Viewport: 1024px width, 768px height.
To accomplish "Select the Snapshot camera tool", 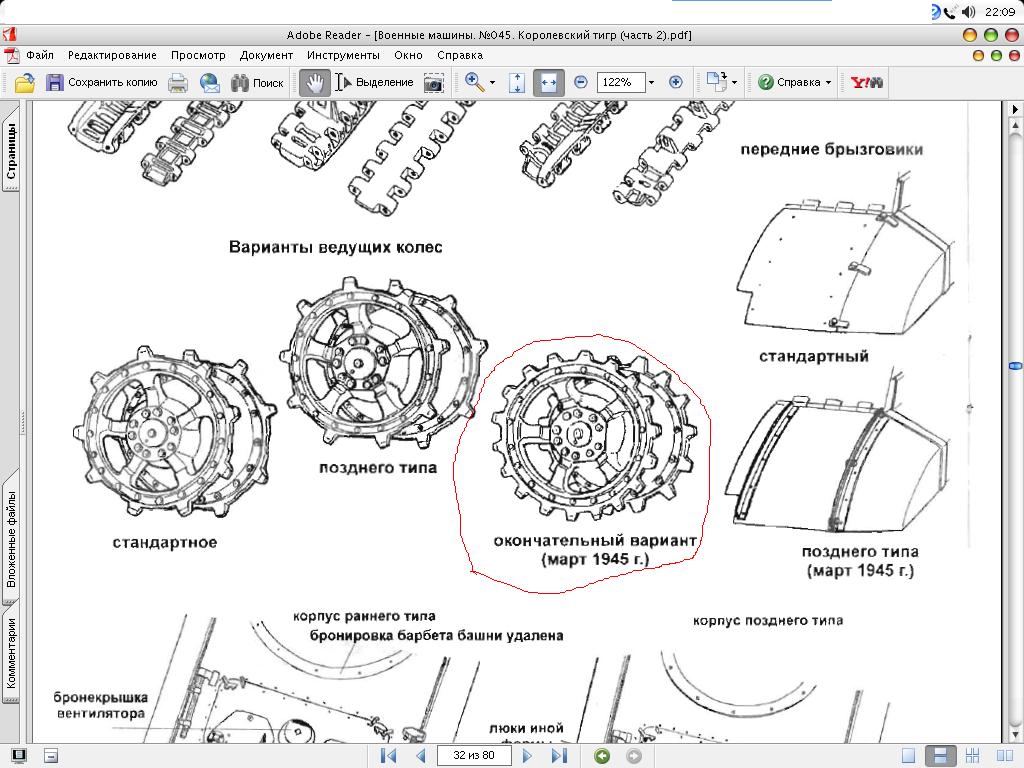I will (x=434, y=83).
